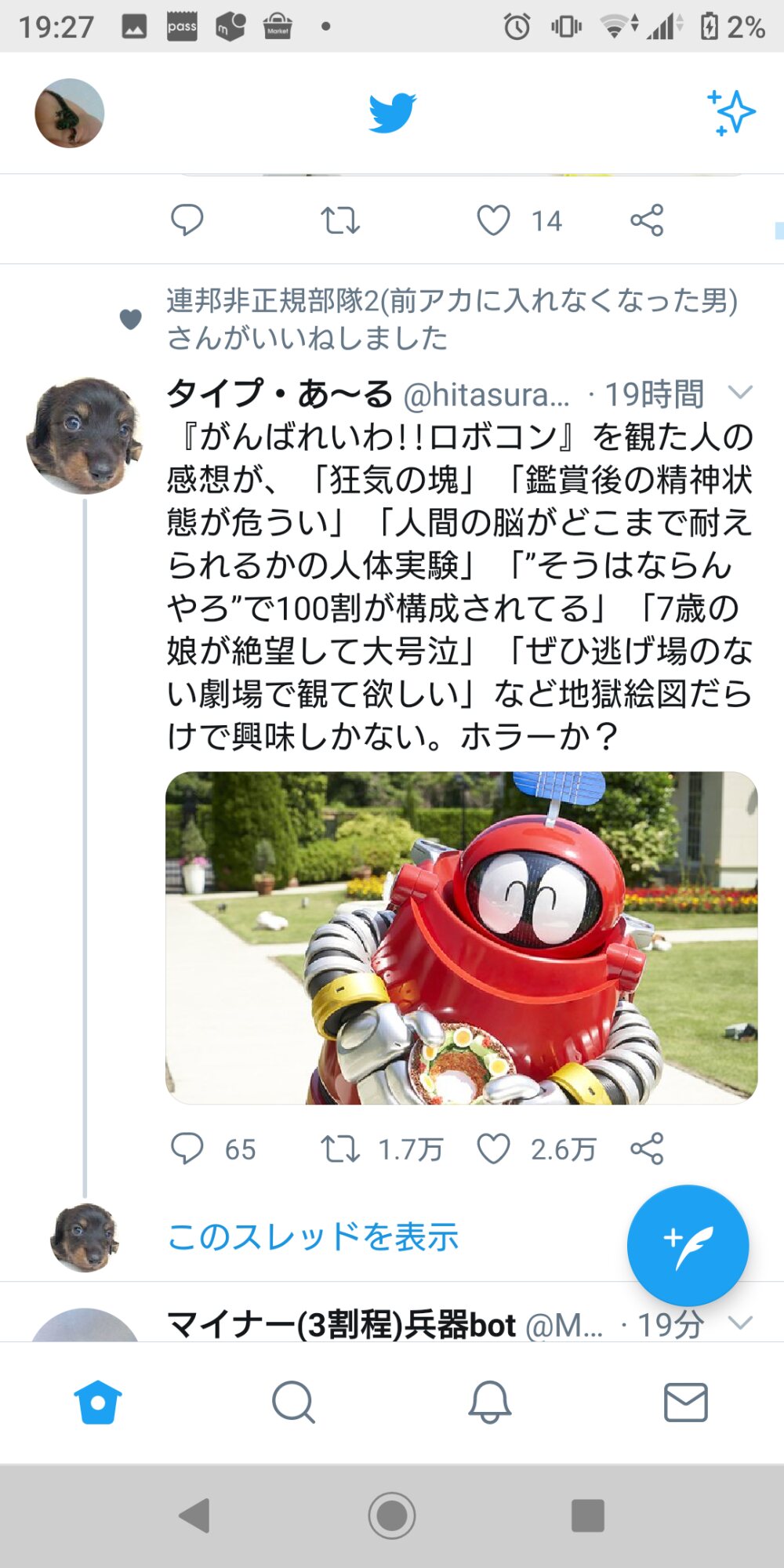Switch to the Search tab
The image size is (784, 1568).
pyautogui.click(x=293, y=1403)
